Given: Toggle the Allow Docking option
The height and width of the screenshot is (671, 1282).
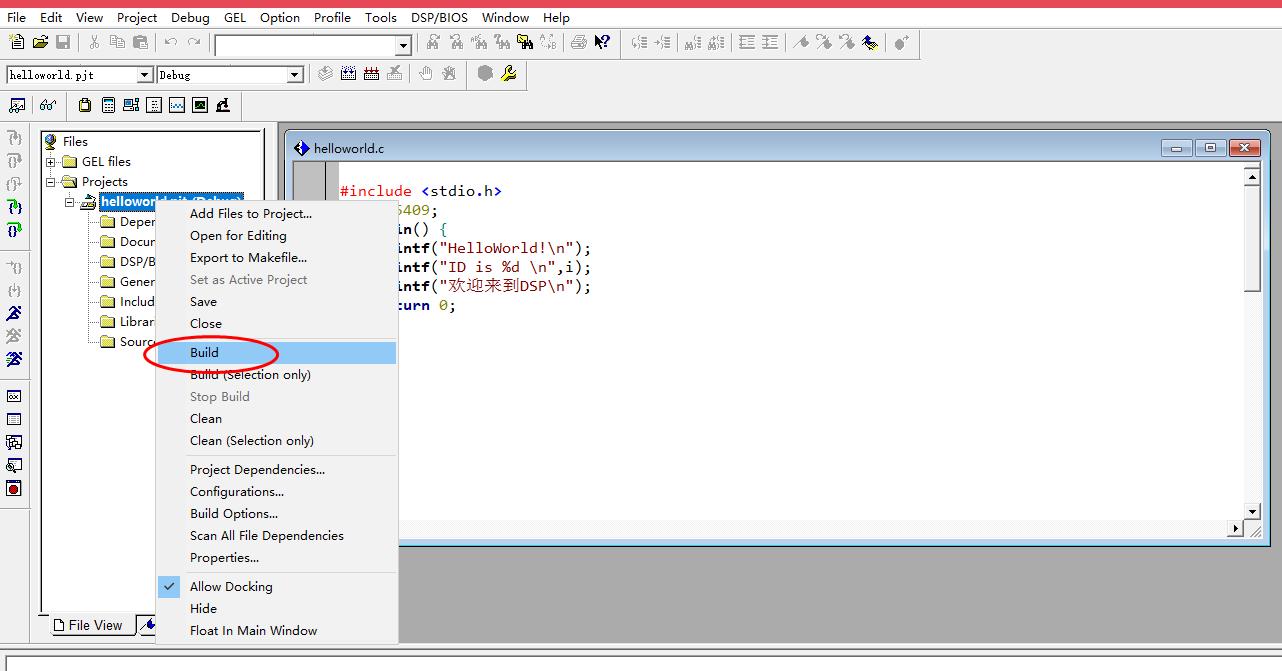Looking at the screenshot, I should (x=231, y=587).
